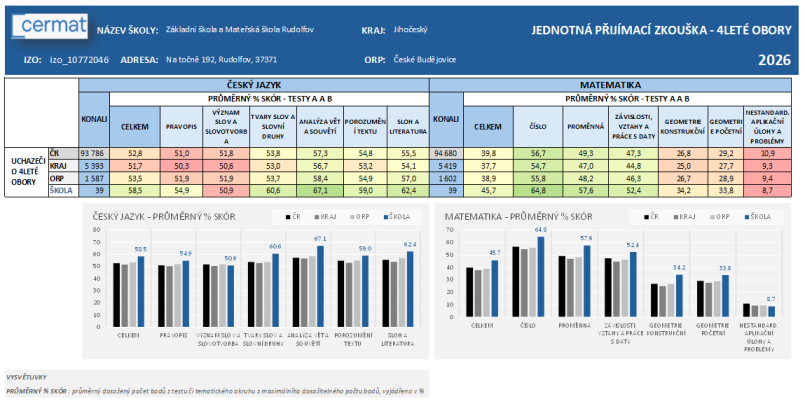Click the title JEDNOTNÁ PŘIJÍMACÍ ZKOUŠKA - 4LETÉ OBORY
This screenshot has width=805, height=406.
point(661,30)
